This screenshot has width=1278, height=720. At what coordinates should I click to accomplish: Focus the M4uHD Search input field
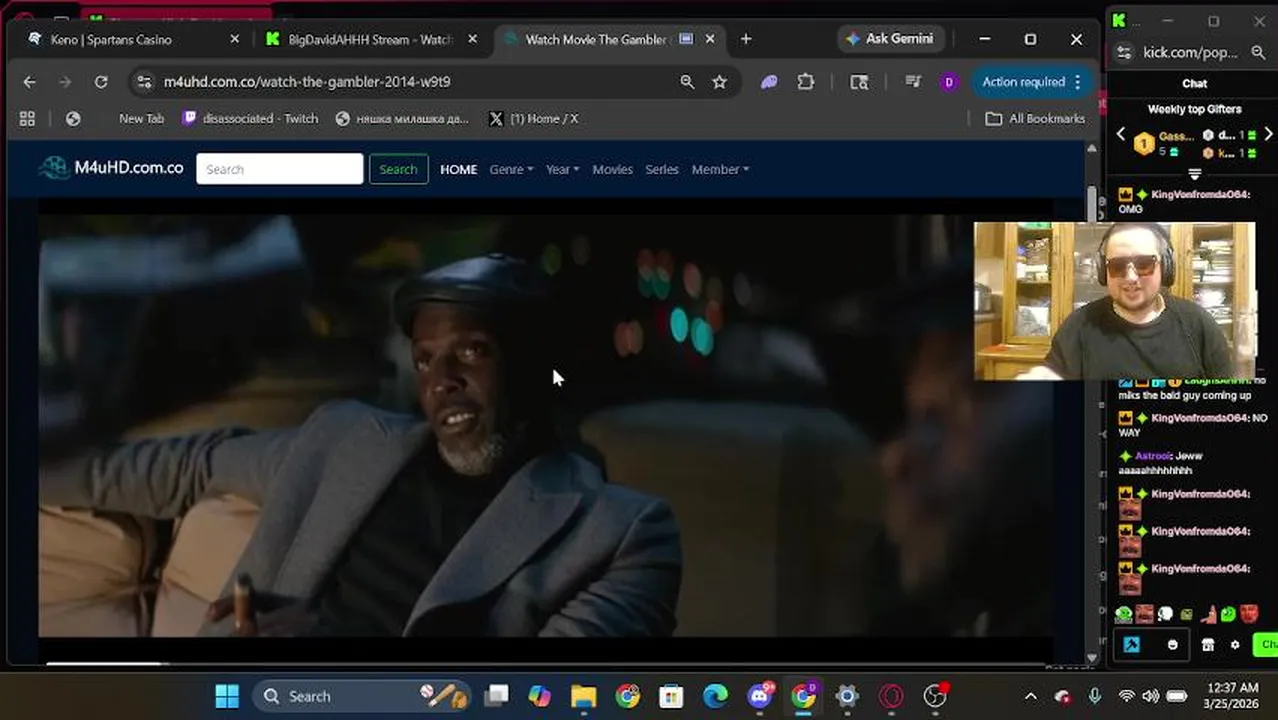click(280, 169)
